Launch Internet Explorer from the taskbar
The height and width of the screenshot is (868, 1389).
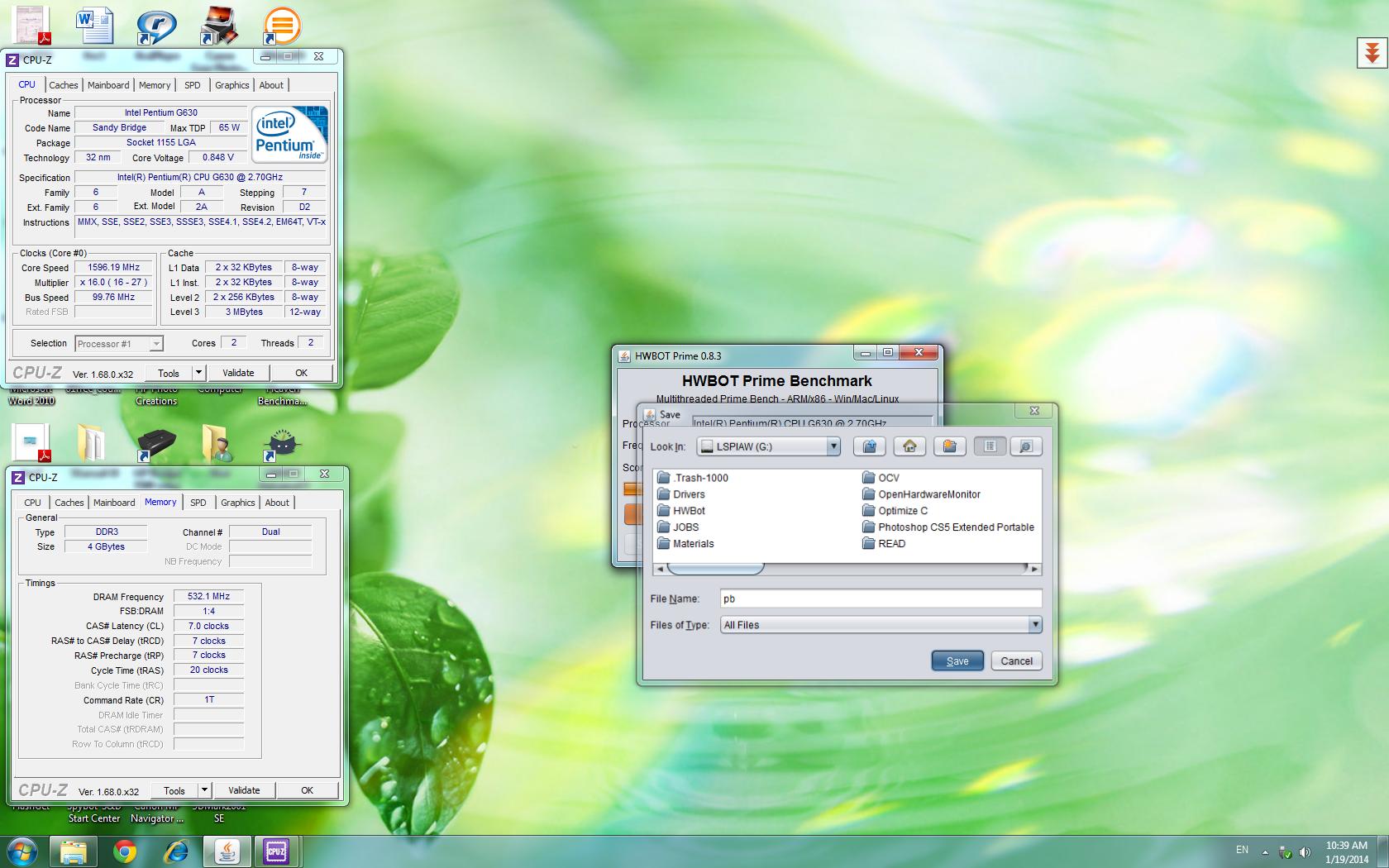(x=176, y=851)
